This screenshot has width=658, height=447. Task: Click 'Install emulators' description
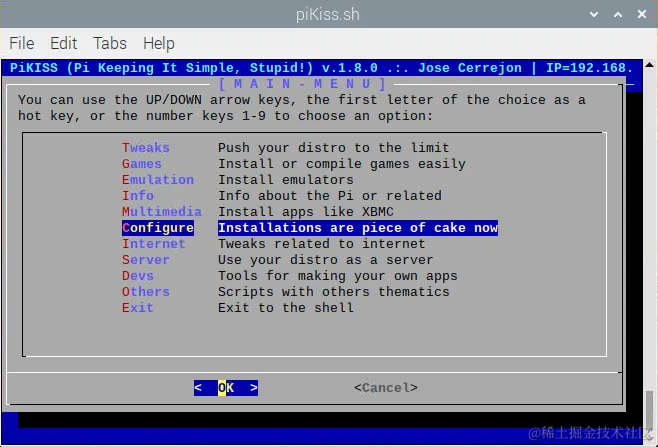286,180
